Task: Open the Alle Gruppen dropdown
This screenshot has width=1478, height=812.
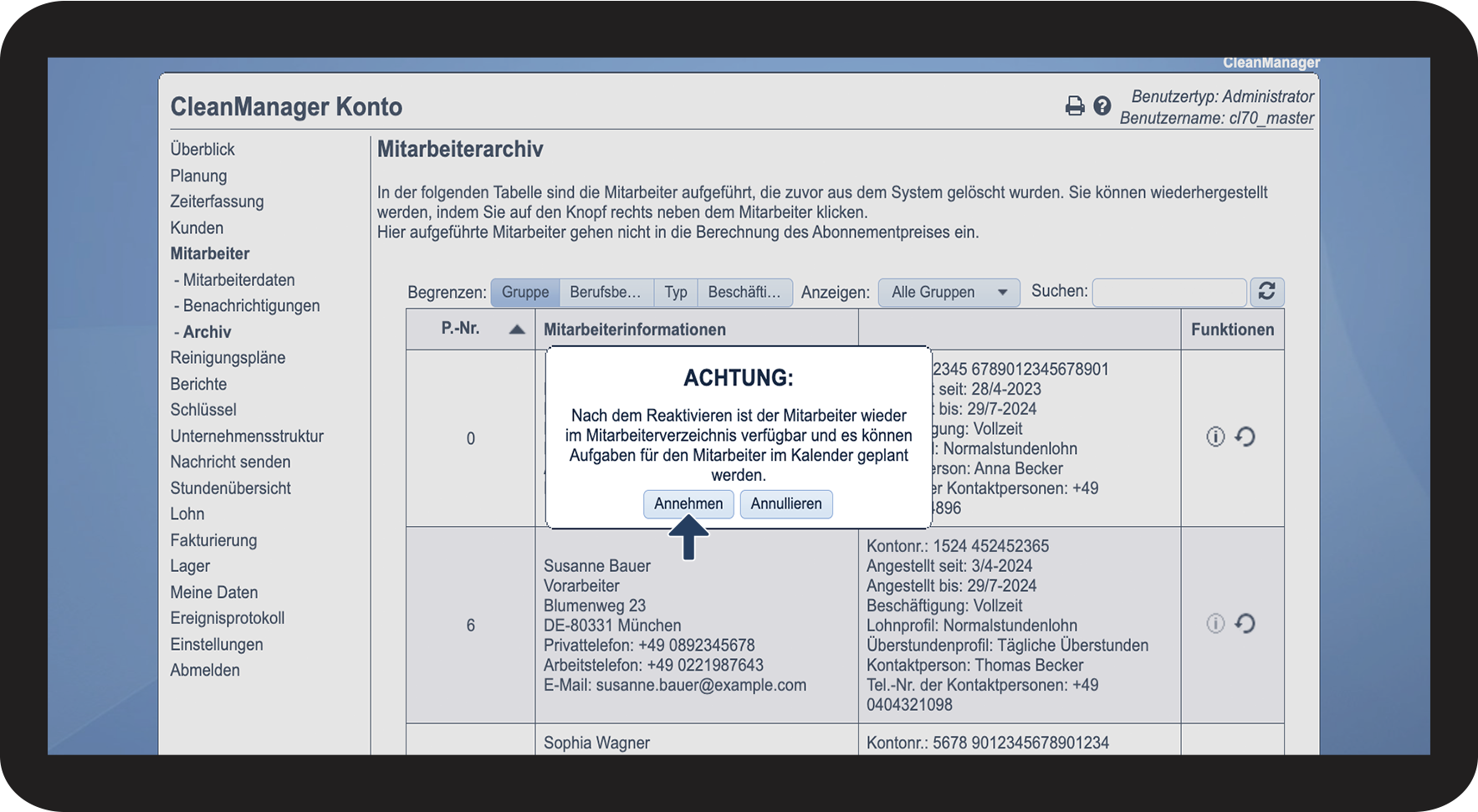Action: [949, 293]
